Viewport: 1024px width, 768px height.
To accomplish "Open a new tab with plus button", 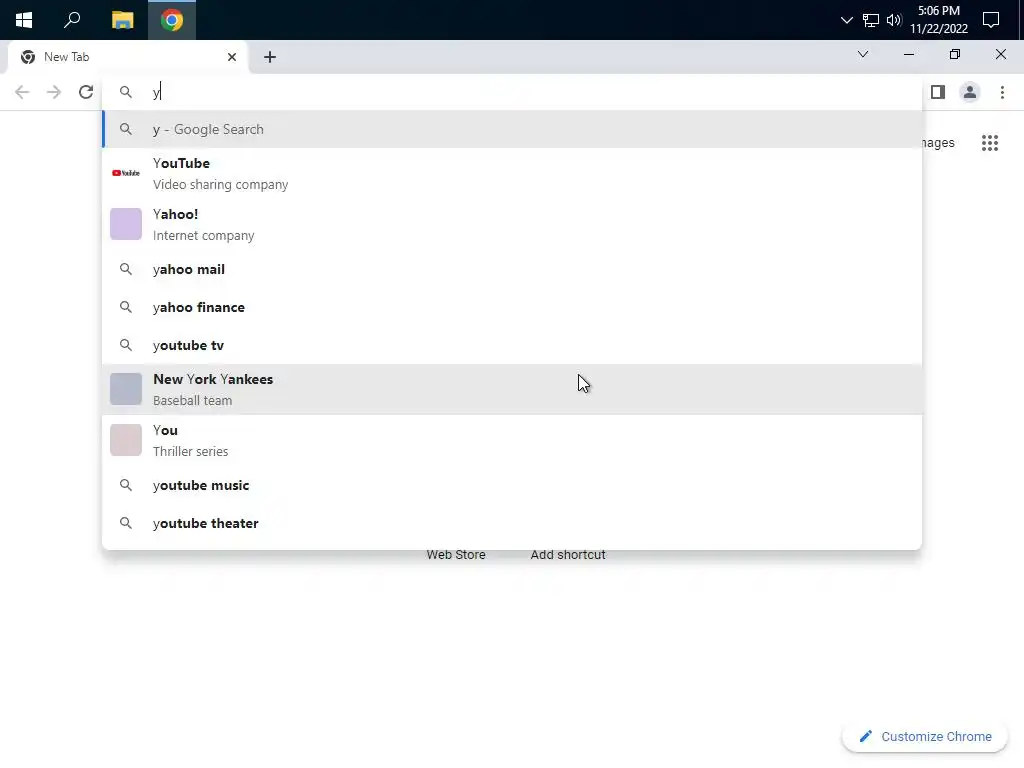I will [270, 57].
